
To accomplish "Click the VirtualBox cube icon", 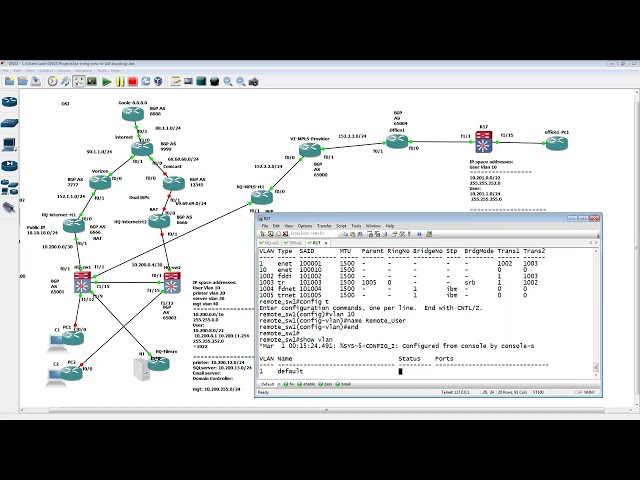I will (x=158, y=82).
